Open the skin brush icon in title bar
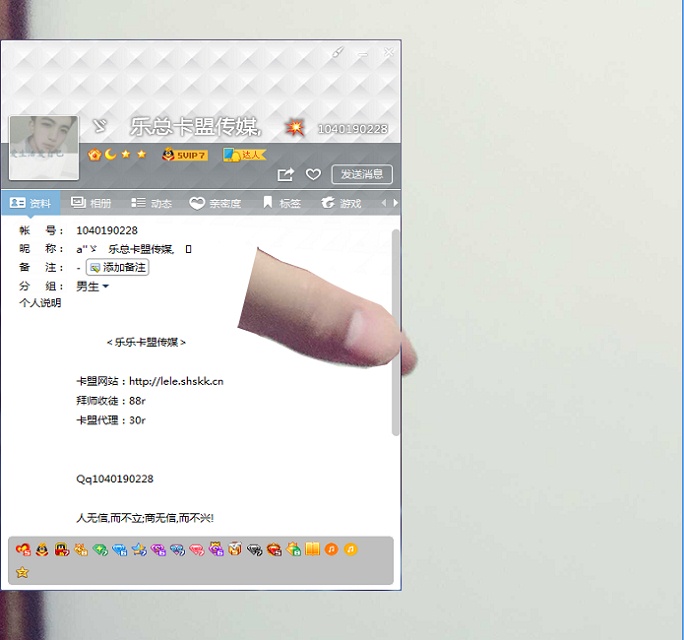This screenshot has height=640, width=684. pos(338,52)
